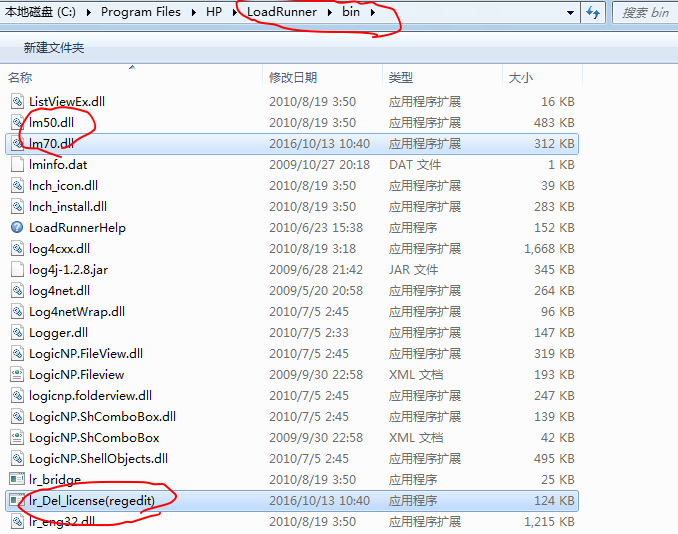
Task: Click the LogicNP.ShComboBox.dll file icon
Action: click(17, 417)
